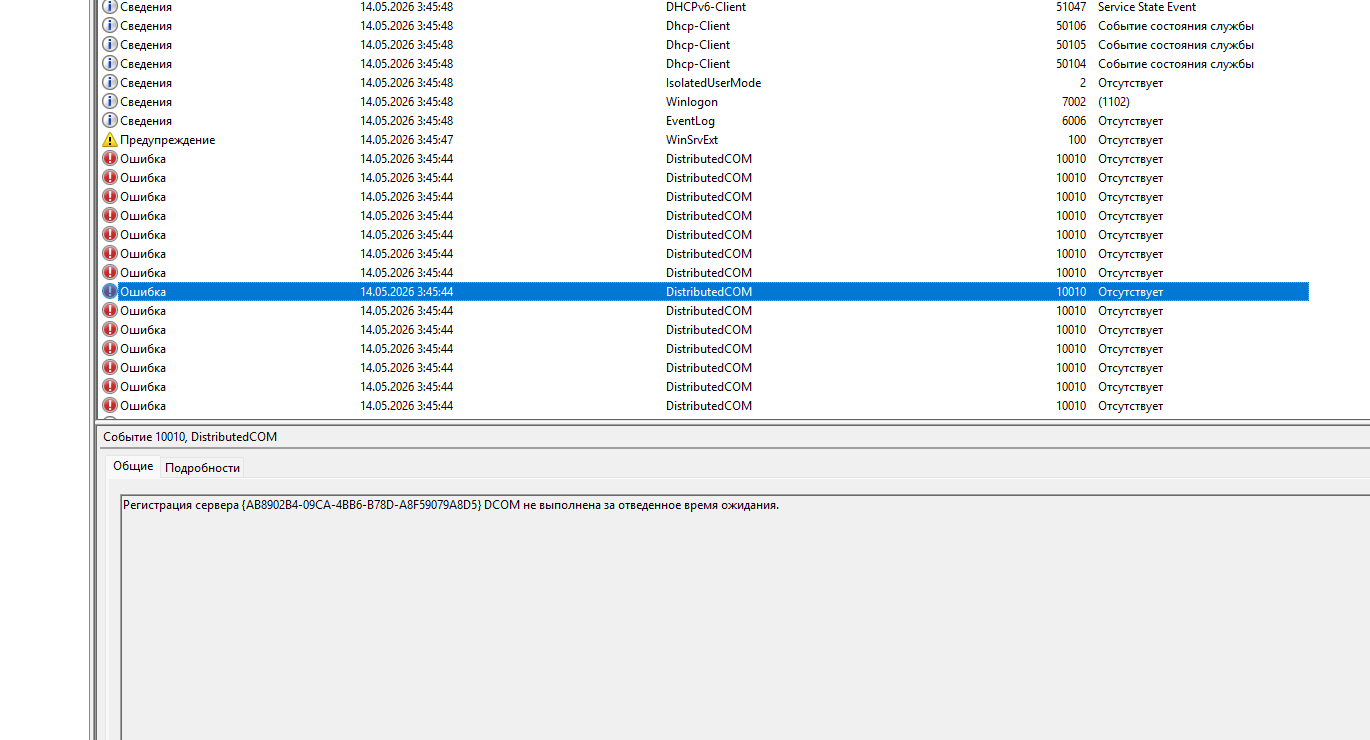Click event ID 6006 cell
Image resolution: width=1370 pixels, height=740 pixels.
(1074, 121)
